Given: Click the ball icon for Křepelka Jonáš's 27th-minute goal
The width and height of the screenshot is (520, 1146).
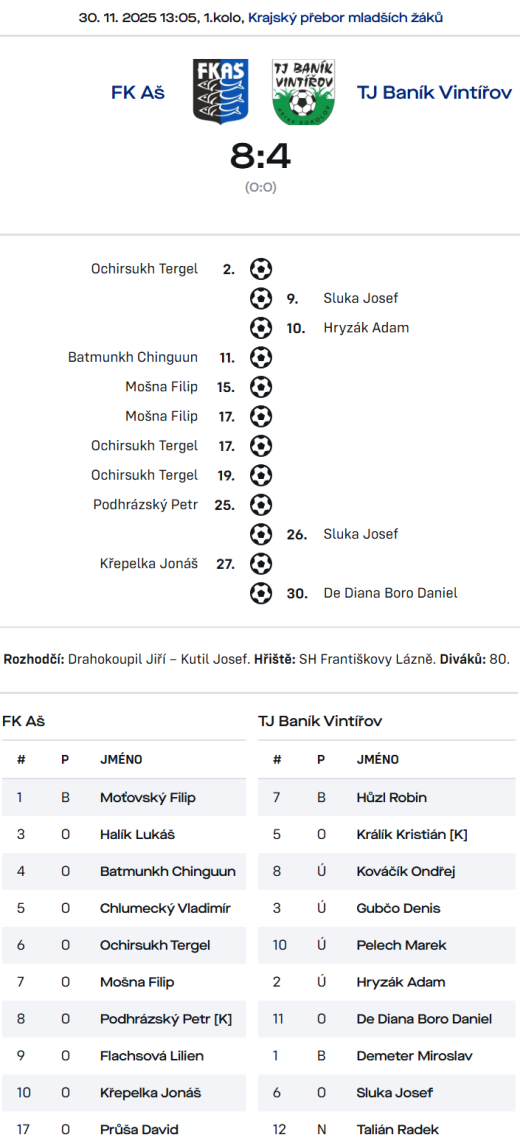Looking at the screenshot, I should coord(260,563).
